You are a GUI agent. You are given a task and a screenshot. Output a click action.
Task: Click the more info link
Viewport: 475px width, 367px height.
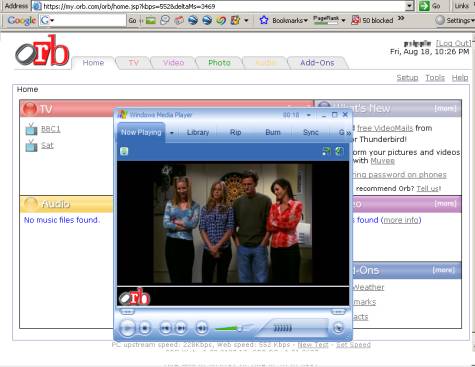(x=401, y=220)
